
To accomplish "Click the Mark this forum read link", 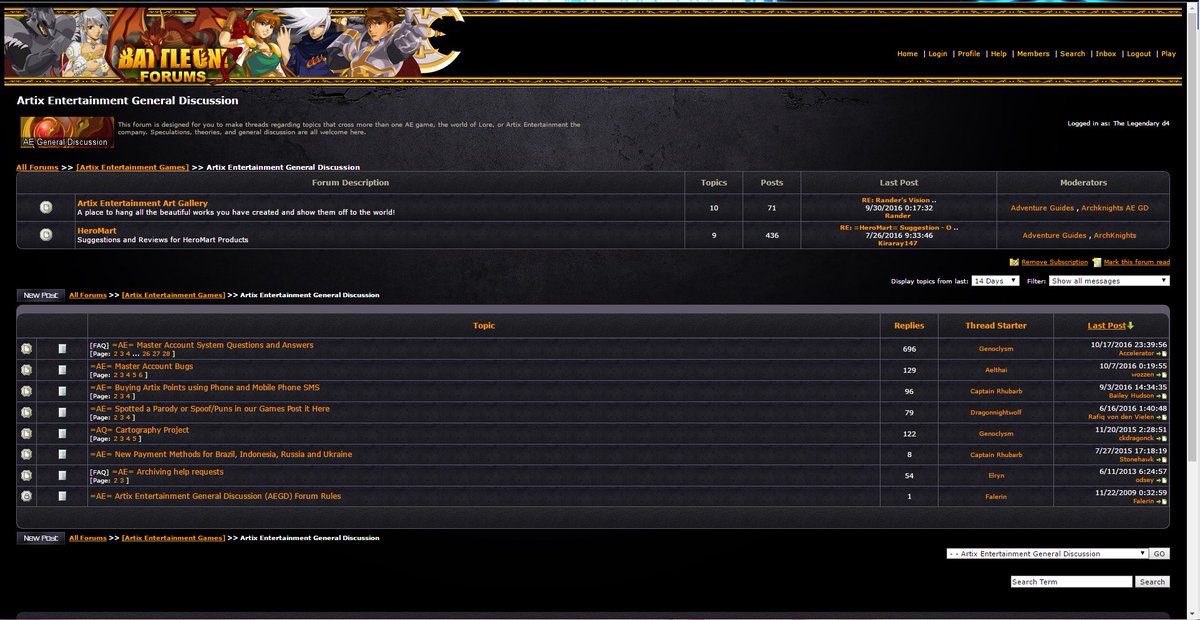I will tap(1137, 262).
